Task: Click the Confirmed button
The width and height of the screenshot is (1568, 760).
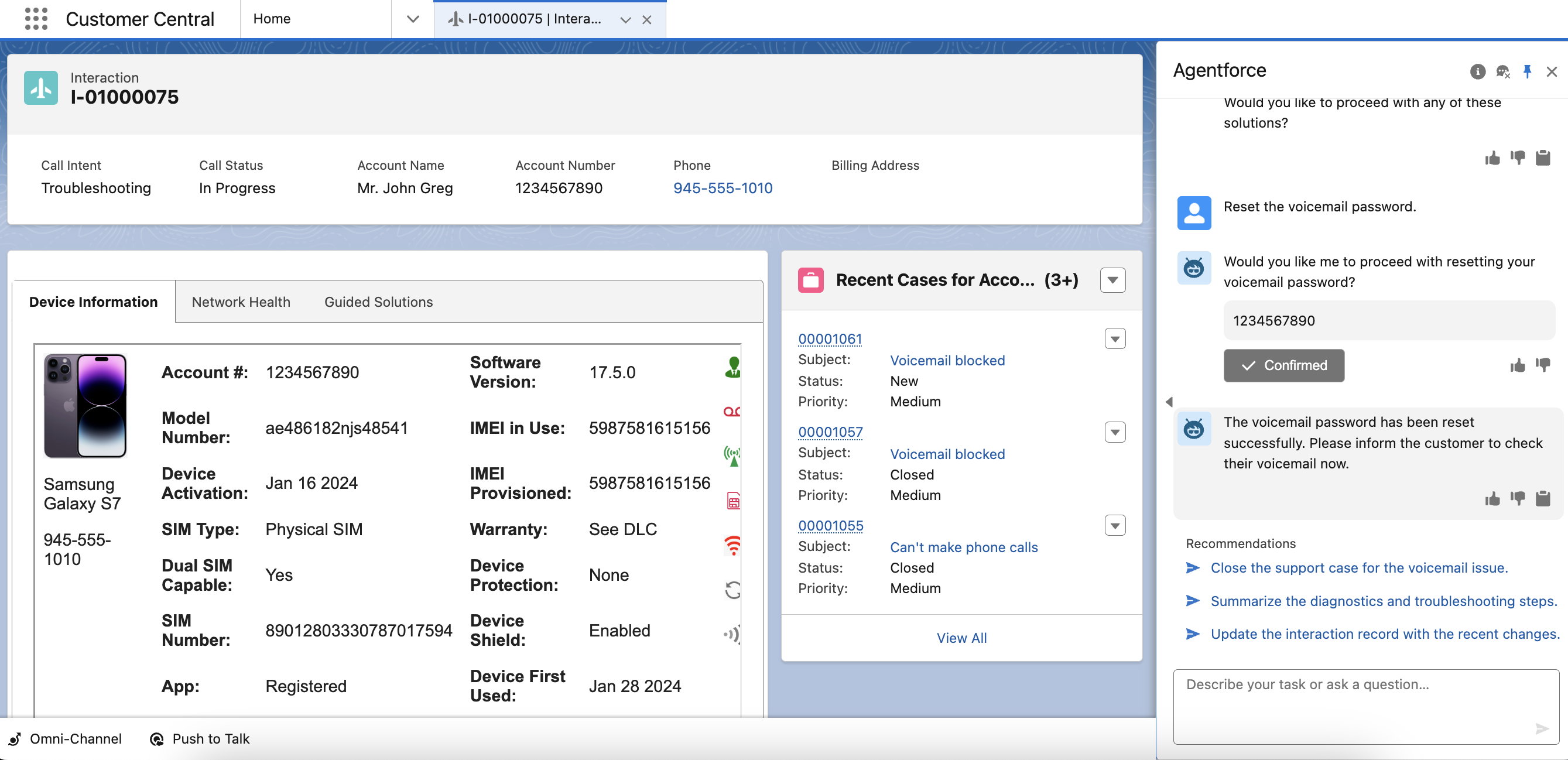Action: (x=1284, y=365)
